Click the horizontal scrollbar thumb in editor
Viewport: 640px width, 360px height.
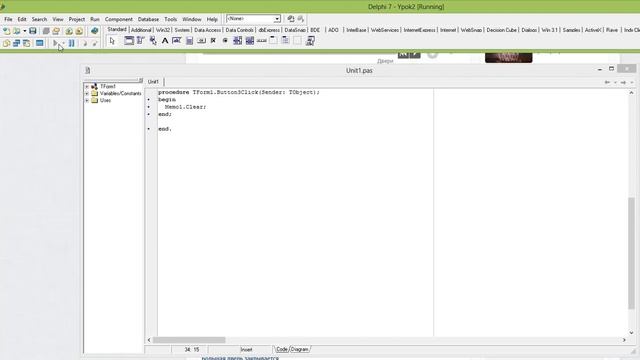coord(189,340)
